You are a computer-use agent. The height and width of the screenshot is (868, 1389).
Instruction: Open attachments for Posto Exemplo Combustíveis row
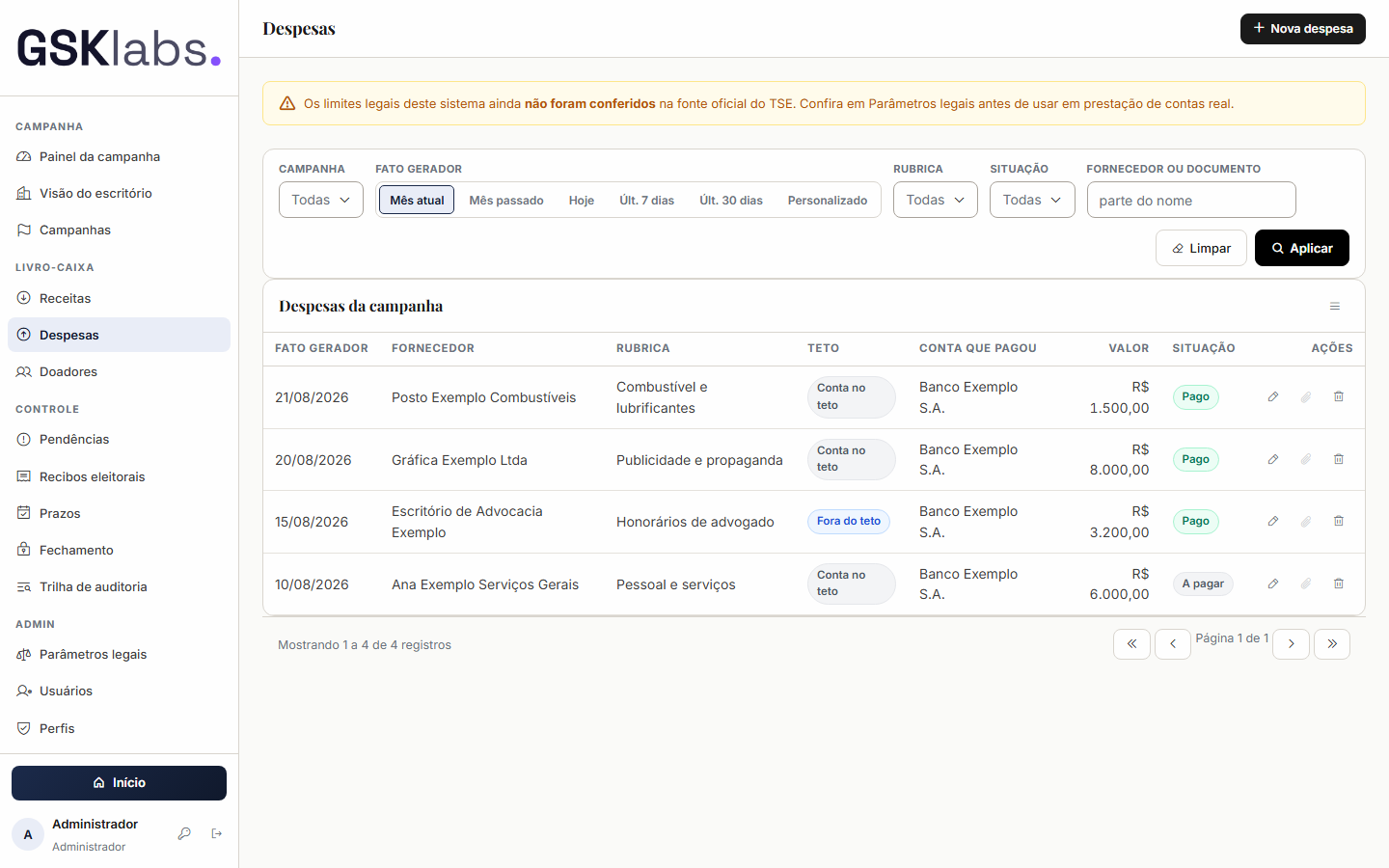pos(1306,397)
